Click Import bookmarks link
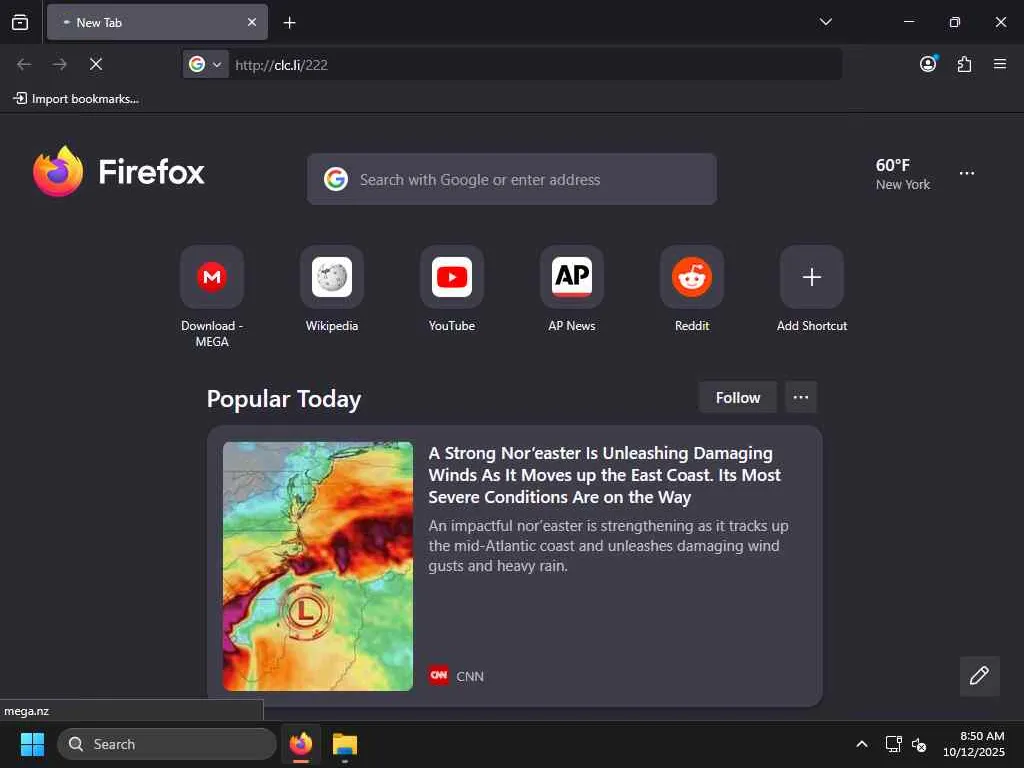 [76, 99]
